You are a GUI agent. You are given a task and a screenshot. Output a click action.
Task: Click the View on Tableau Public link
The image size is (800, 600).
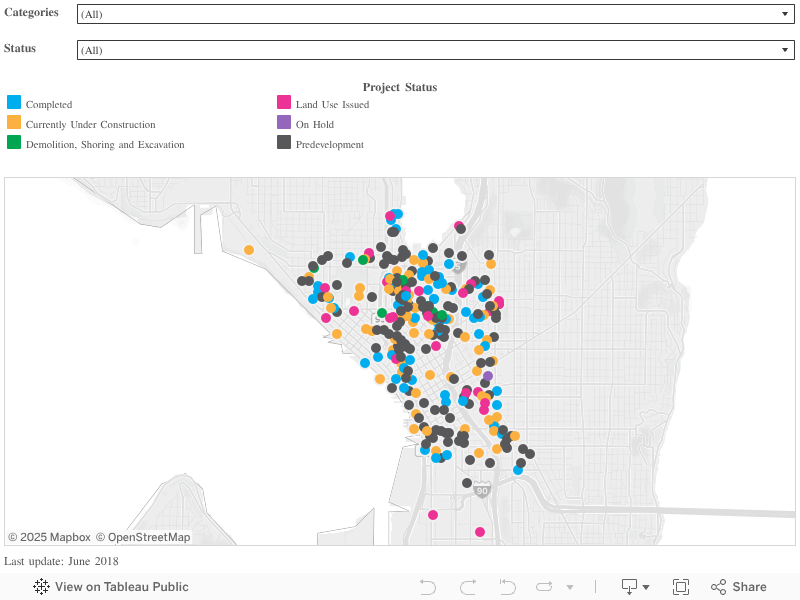122,587
